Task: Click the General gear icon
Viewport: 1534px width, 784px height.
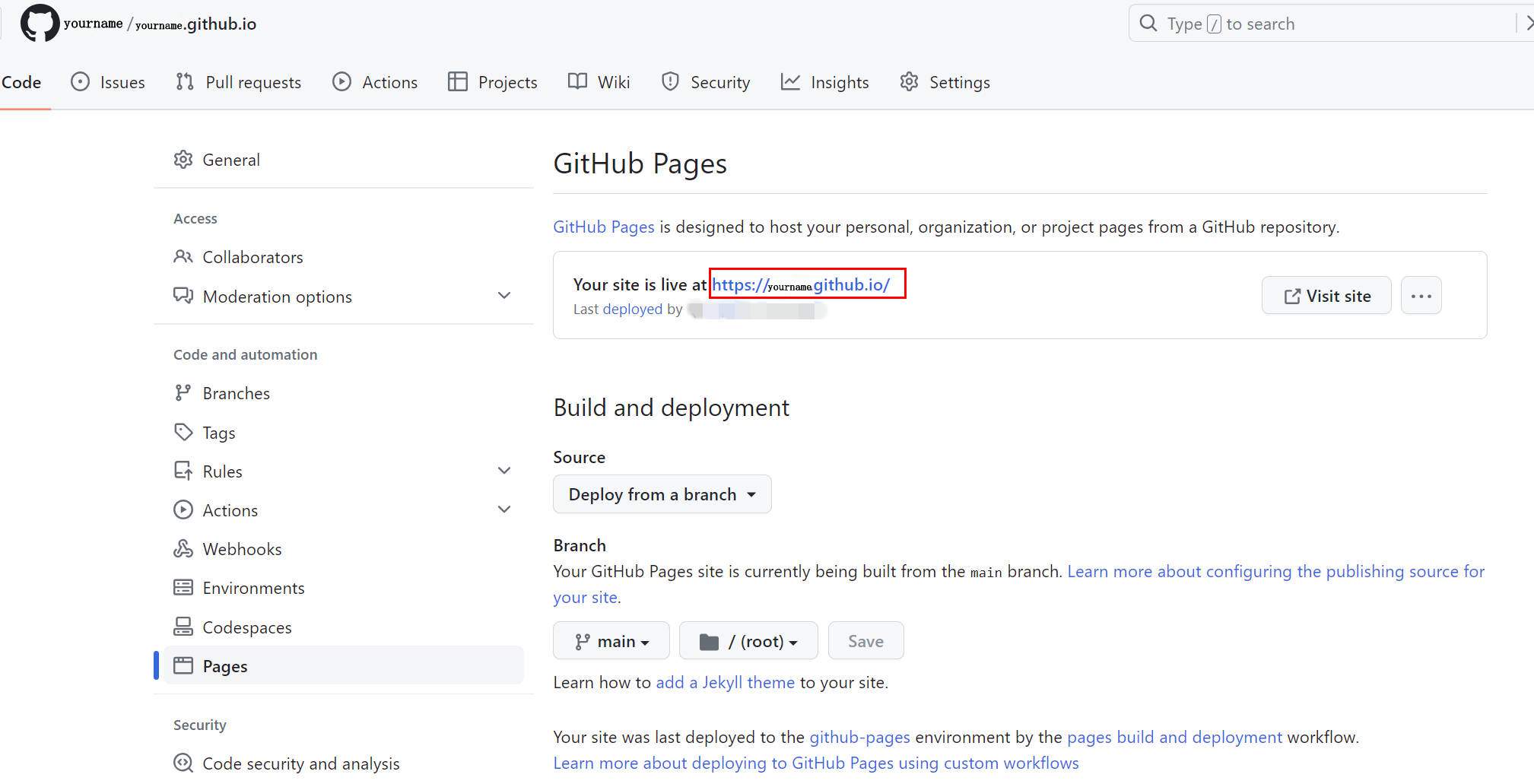Action: (x=183, y=160)
